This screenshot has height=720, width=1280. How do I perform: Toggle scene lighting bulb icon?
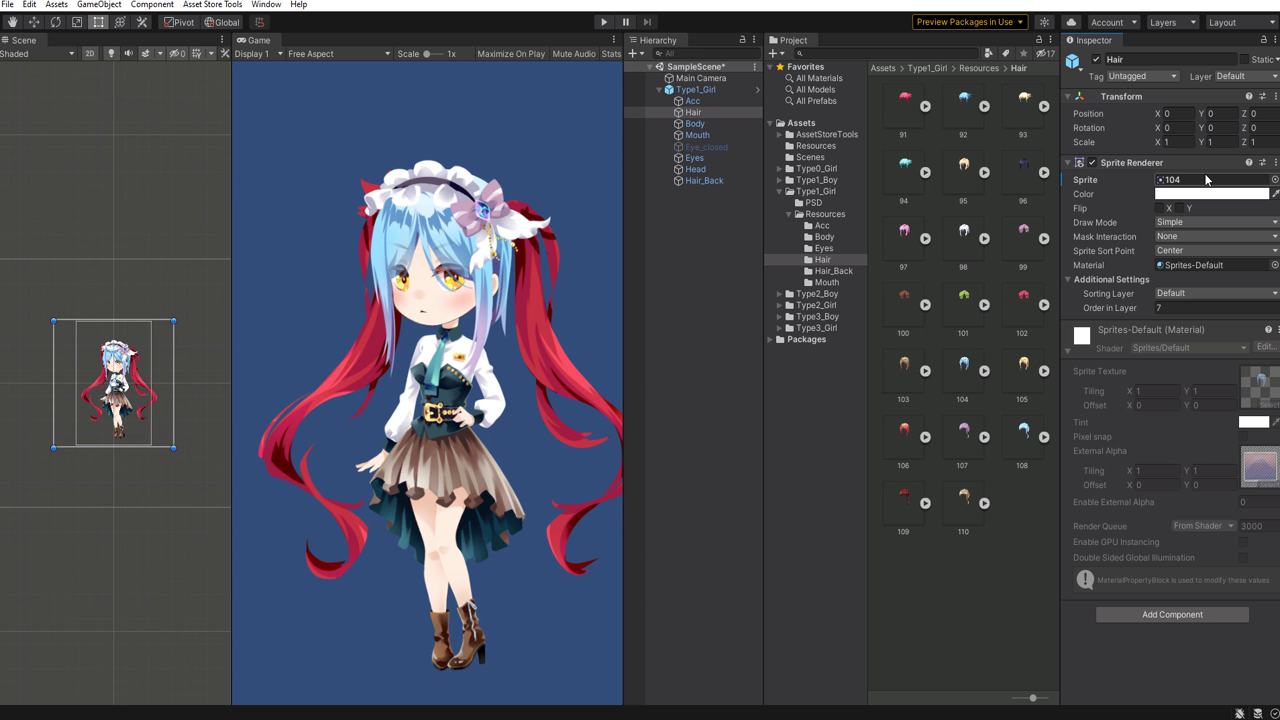[x=111, y=53]
